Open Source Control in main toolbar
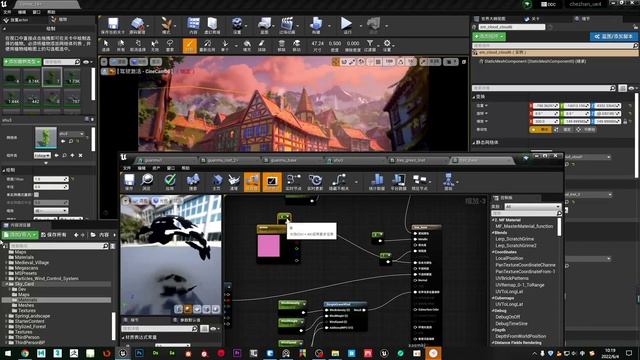640x360 pixels. tap(138, 25)
